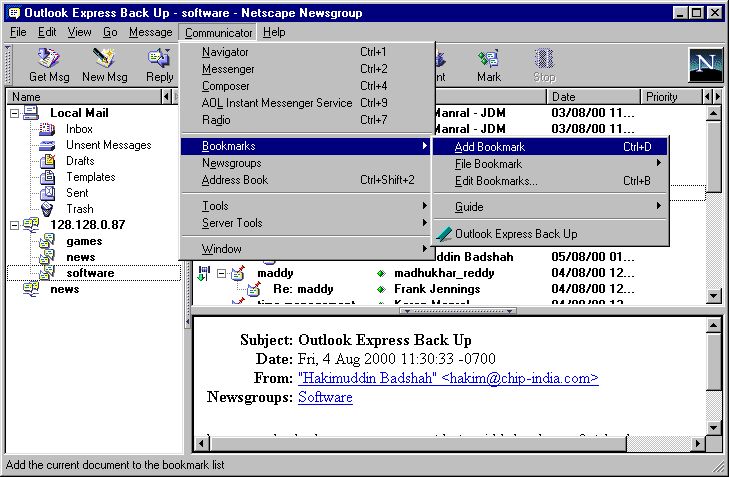Open the Guide submenu
Viewport: 729px width, 477px height.
coord(551,207)
